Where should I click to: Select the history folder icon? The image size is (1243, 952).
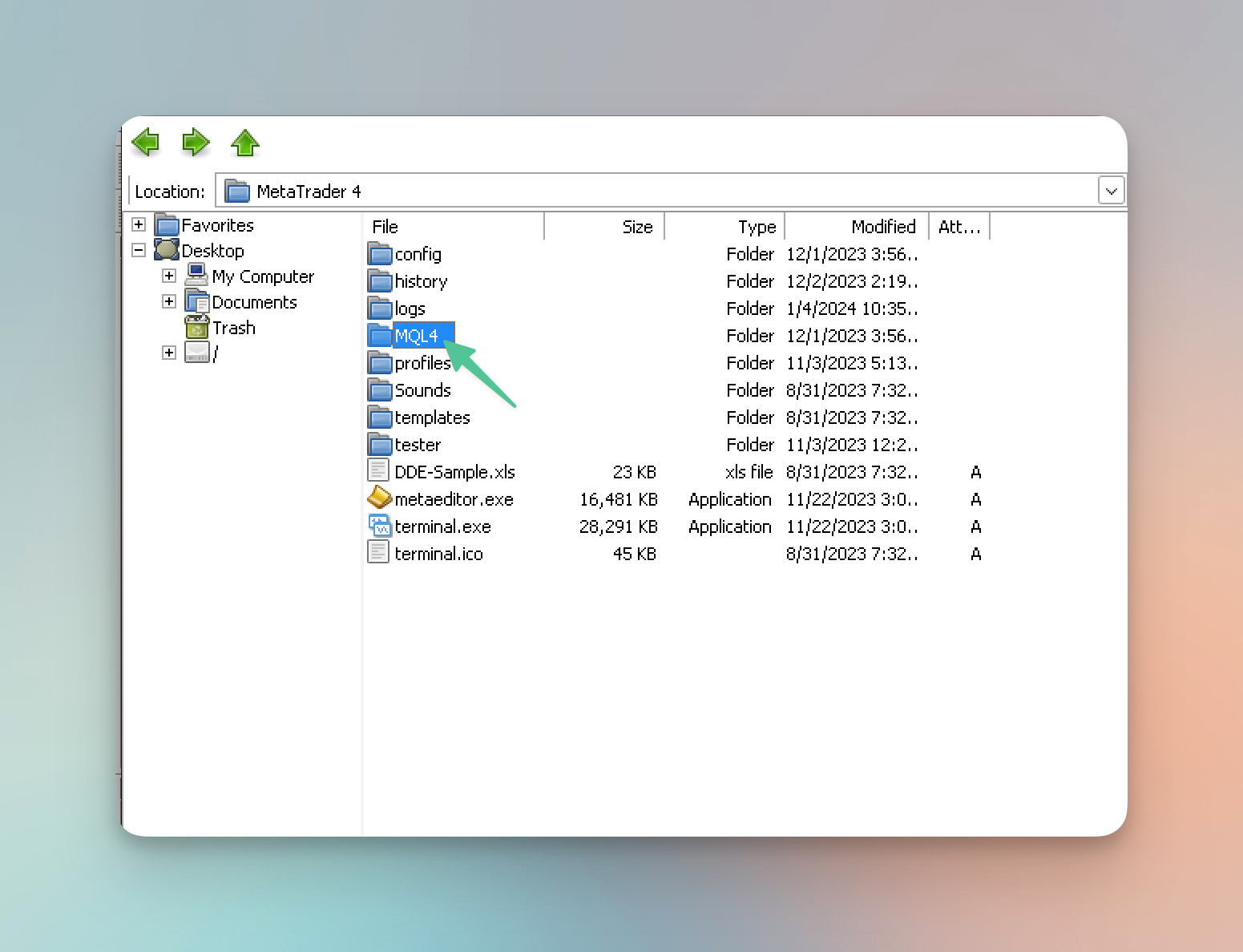(380, 281)
